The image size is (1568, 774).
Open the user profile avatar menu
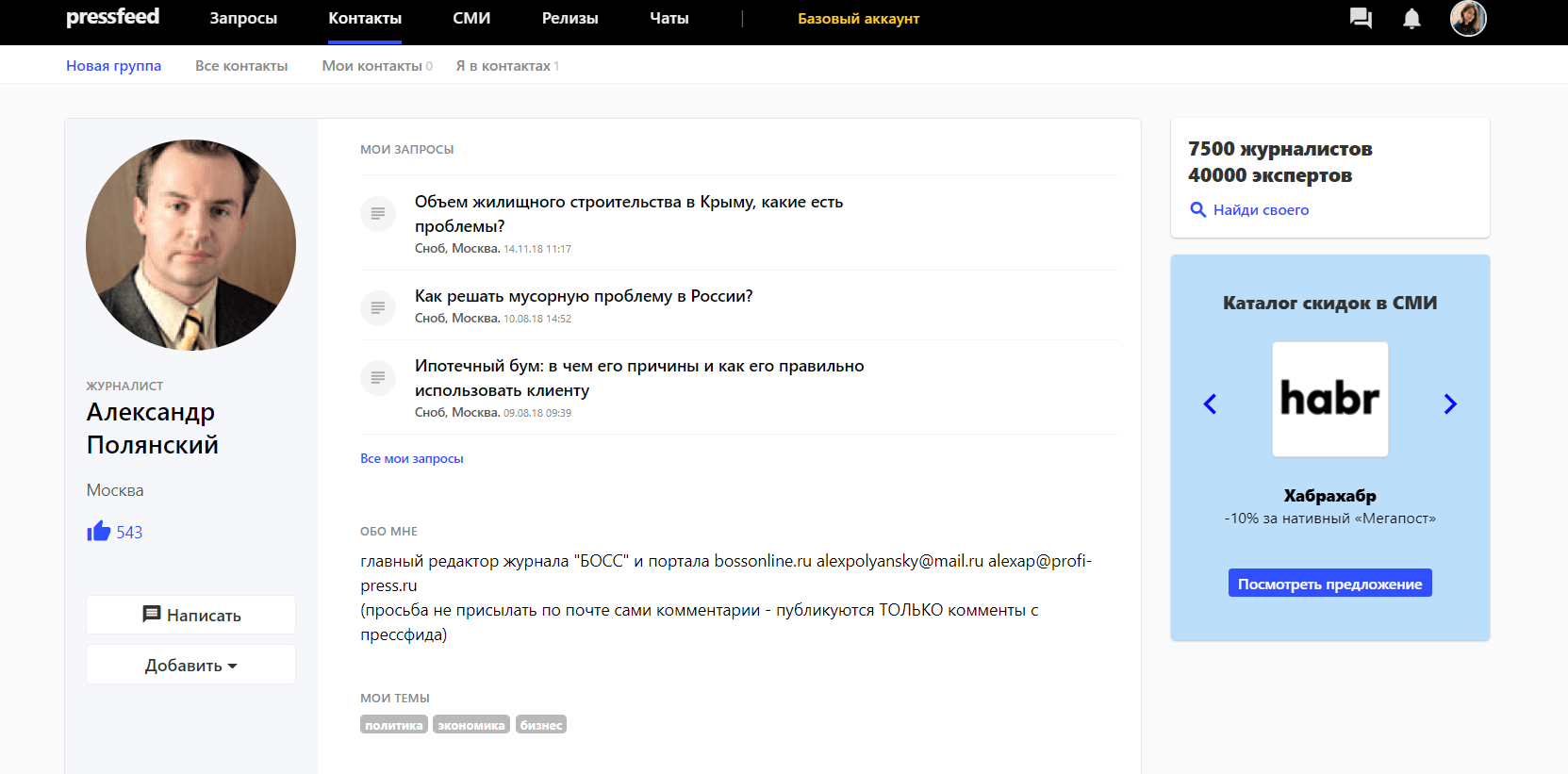click(x=1467, y=19)
